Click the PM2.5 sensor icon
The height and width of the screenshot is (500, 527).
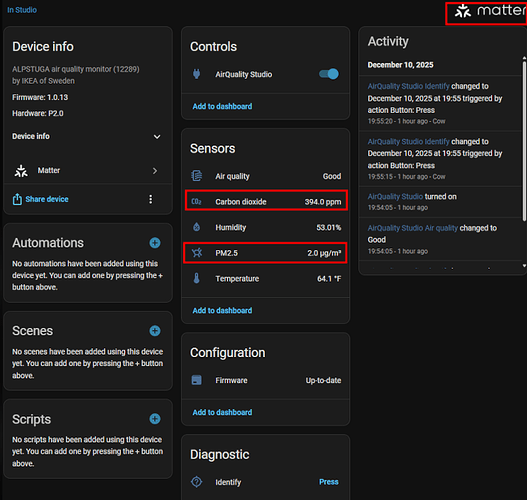pyautogui.click(x=197, y=253)
